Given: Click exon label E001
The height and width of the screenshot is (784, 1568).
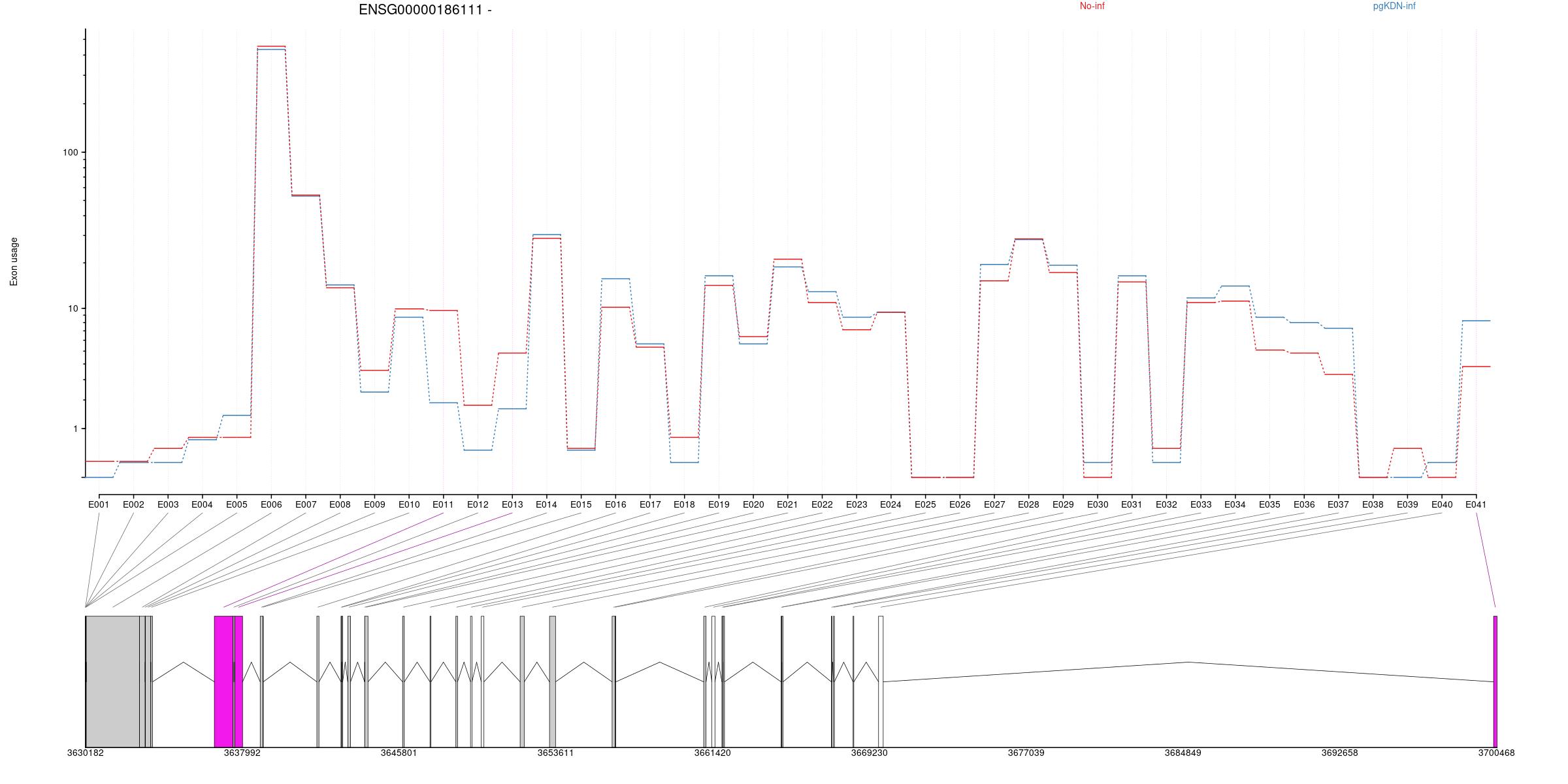Looking at the screenshot, I should [99, 504].
